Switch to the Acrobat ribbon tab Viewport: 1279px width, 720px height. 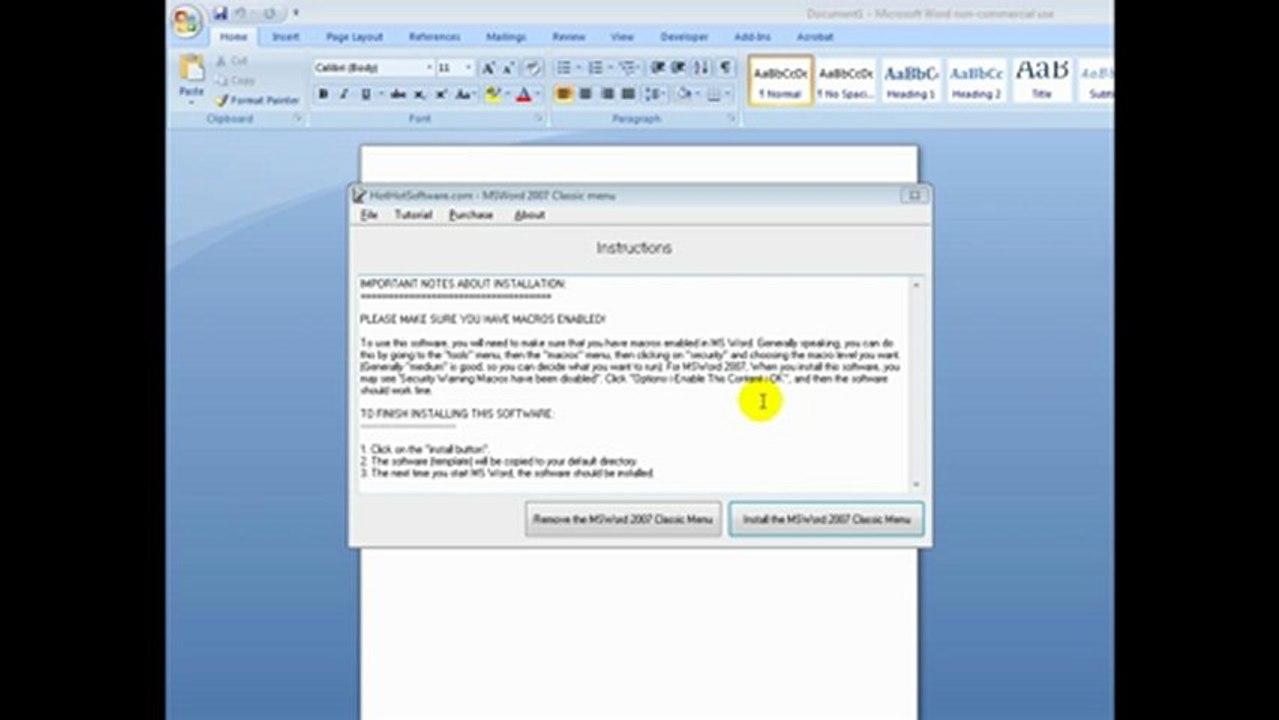pos(815,37)
